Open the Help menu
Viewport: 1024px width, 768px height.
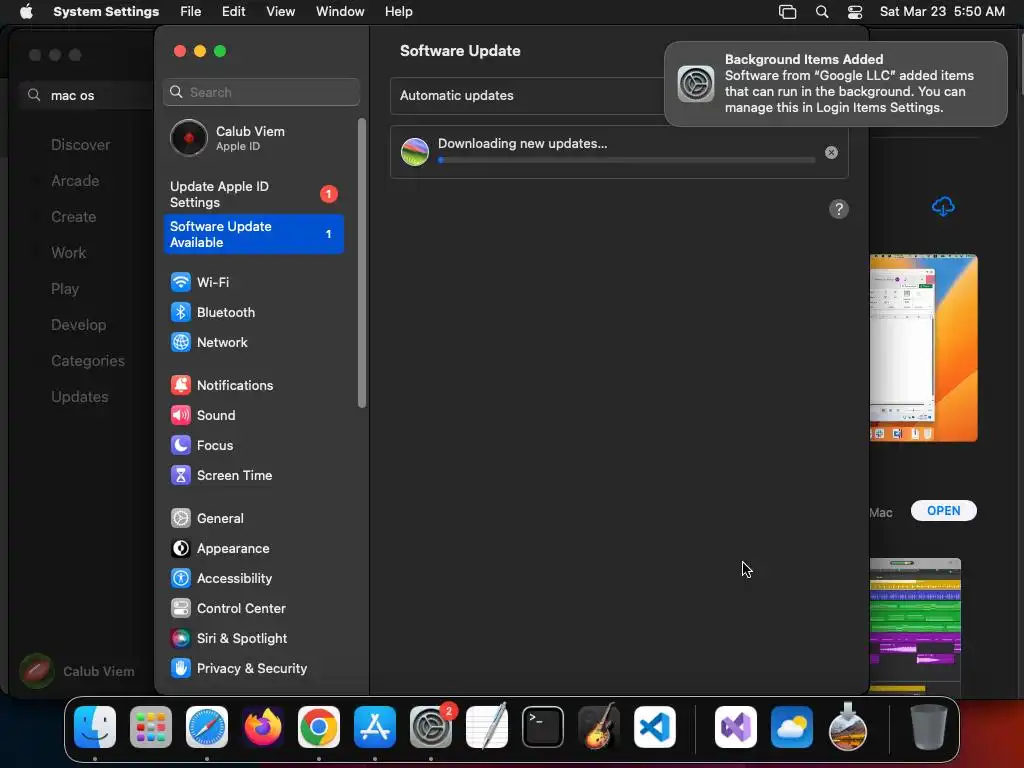398,11
